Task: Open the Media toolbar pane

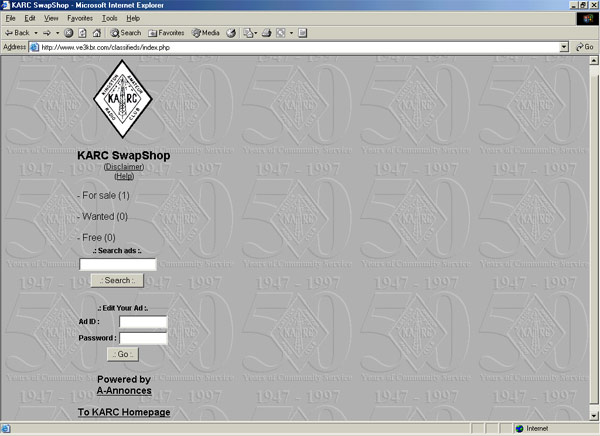Action: pyautogui.click(x=205, y=33)
